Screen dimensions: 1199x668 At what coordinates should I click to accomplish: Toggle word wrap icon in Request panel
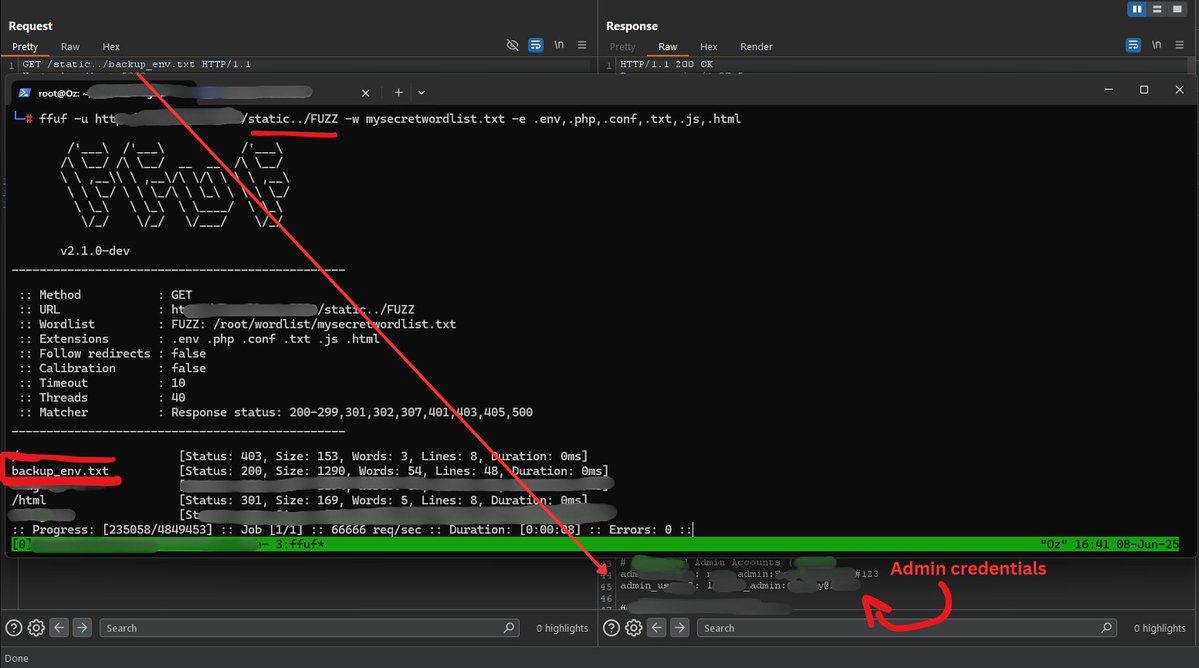[536, 45]
